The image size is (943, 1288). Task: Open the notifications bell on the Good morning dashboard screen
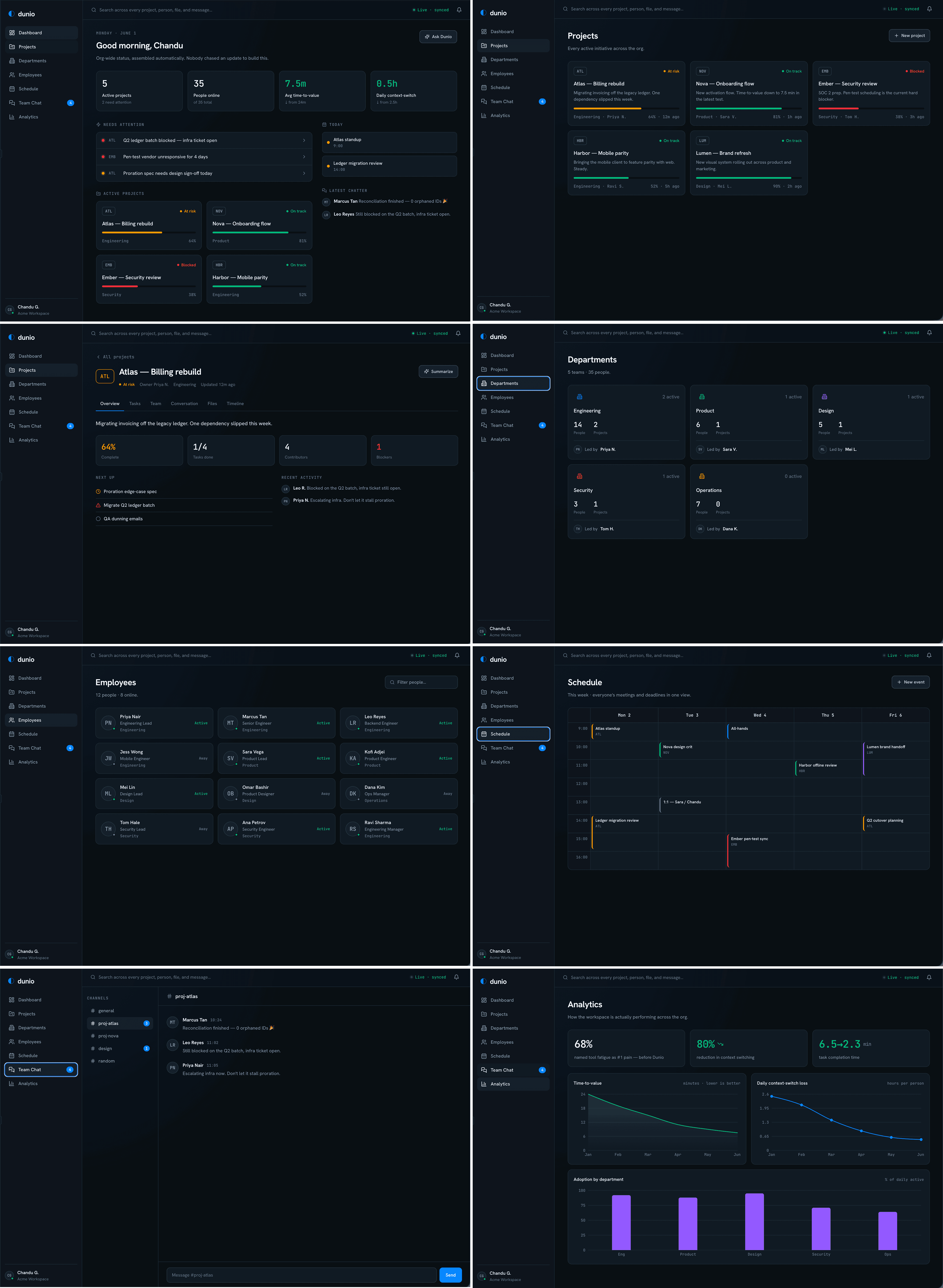pos(459,10)
